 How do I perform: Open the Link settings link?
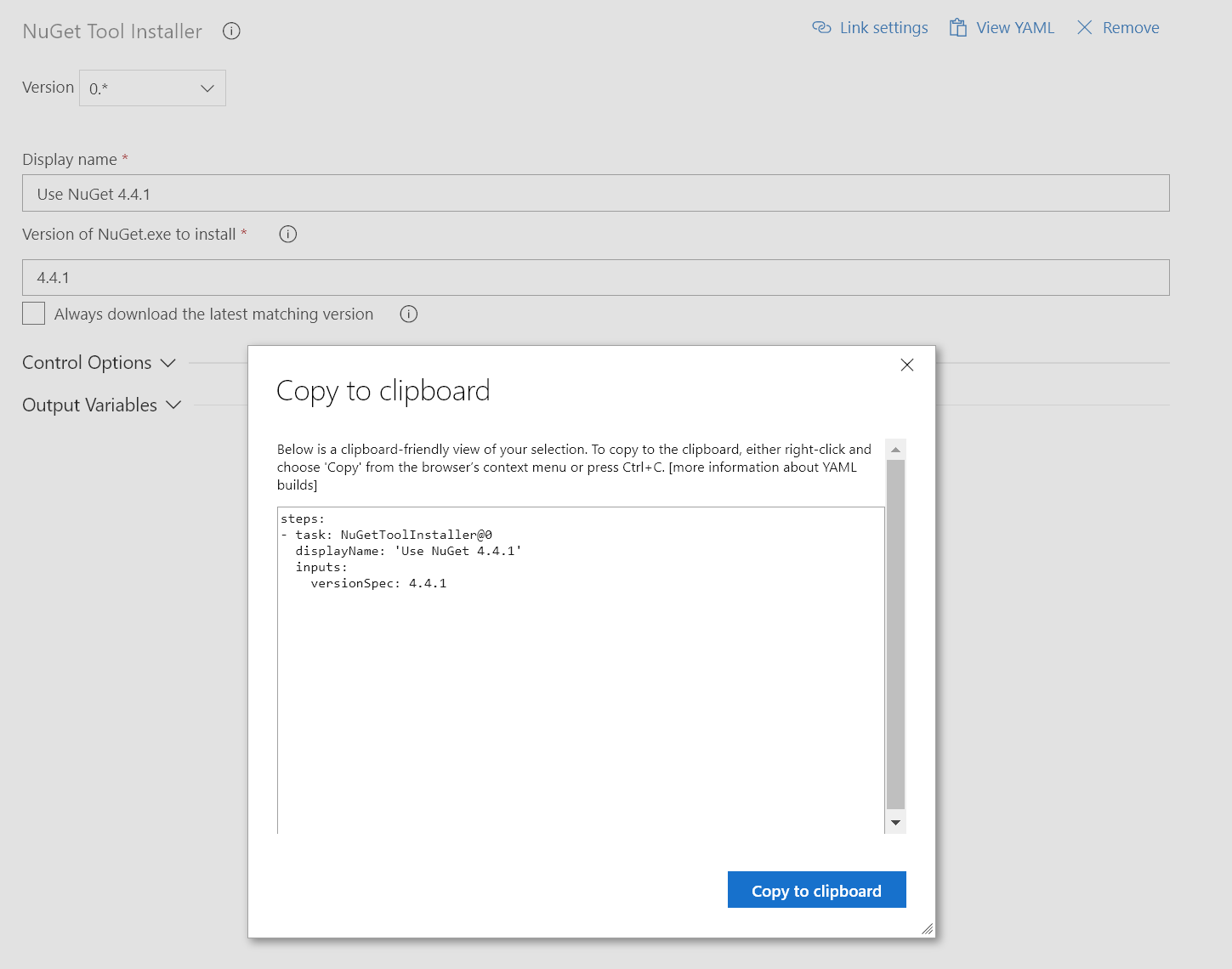coord(883,28)
